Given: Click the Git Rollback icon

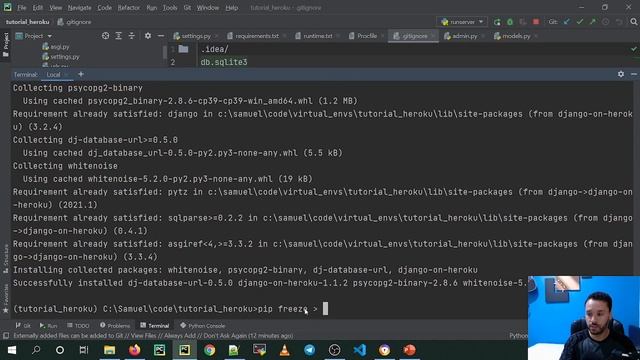Looking at the screenshot, I should 619,22.
